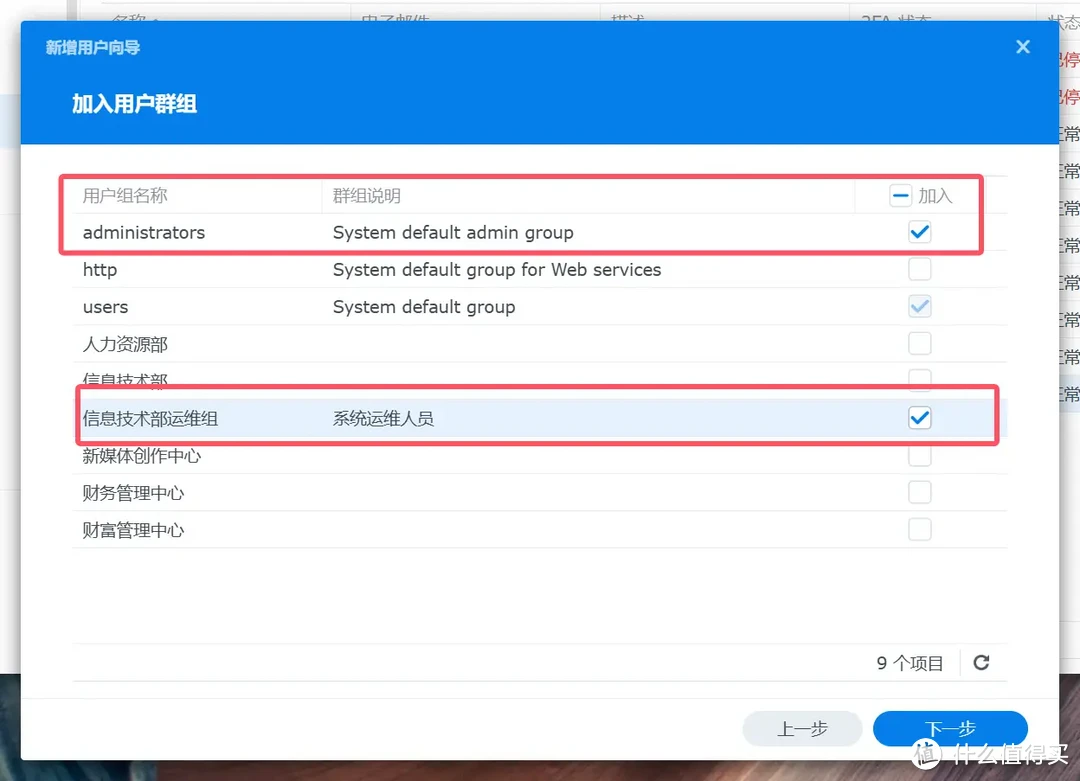The width and height of the screenshot is (1080, 781).
Task: Click the 下一步 button
Action: (949, 728)
